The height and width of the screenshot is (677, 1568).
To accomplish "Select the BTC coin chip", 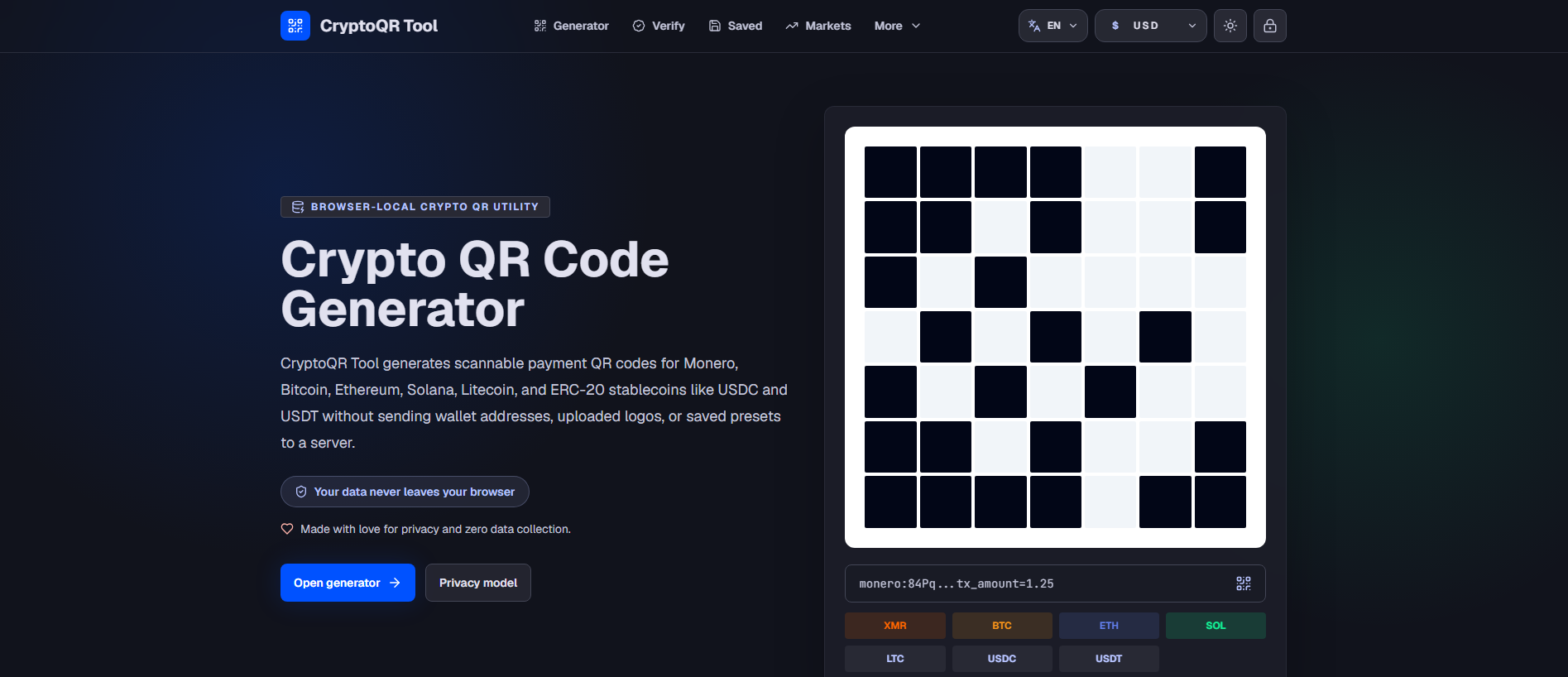I will 1002,626.
